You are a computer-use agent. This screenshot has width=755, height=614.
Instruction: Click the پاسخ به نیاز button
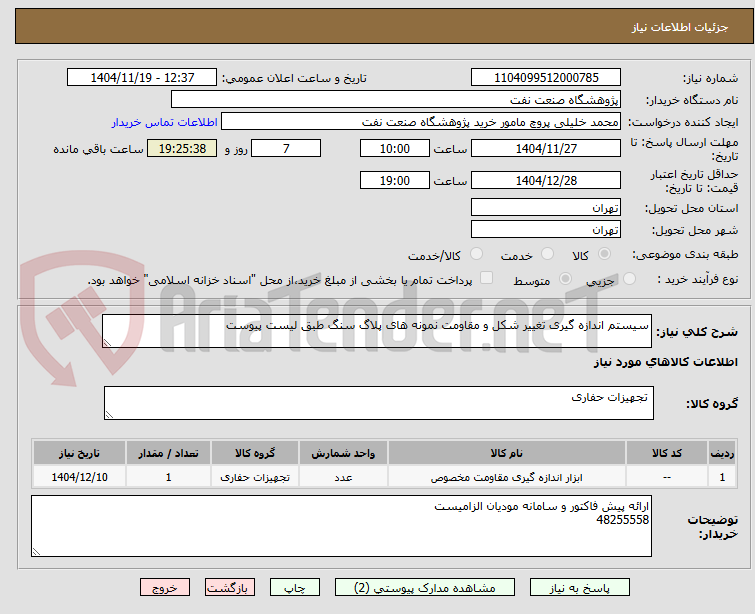(x=579, y=588)
